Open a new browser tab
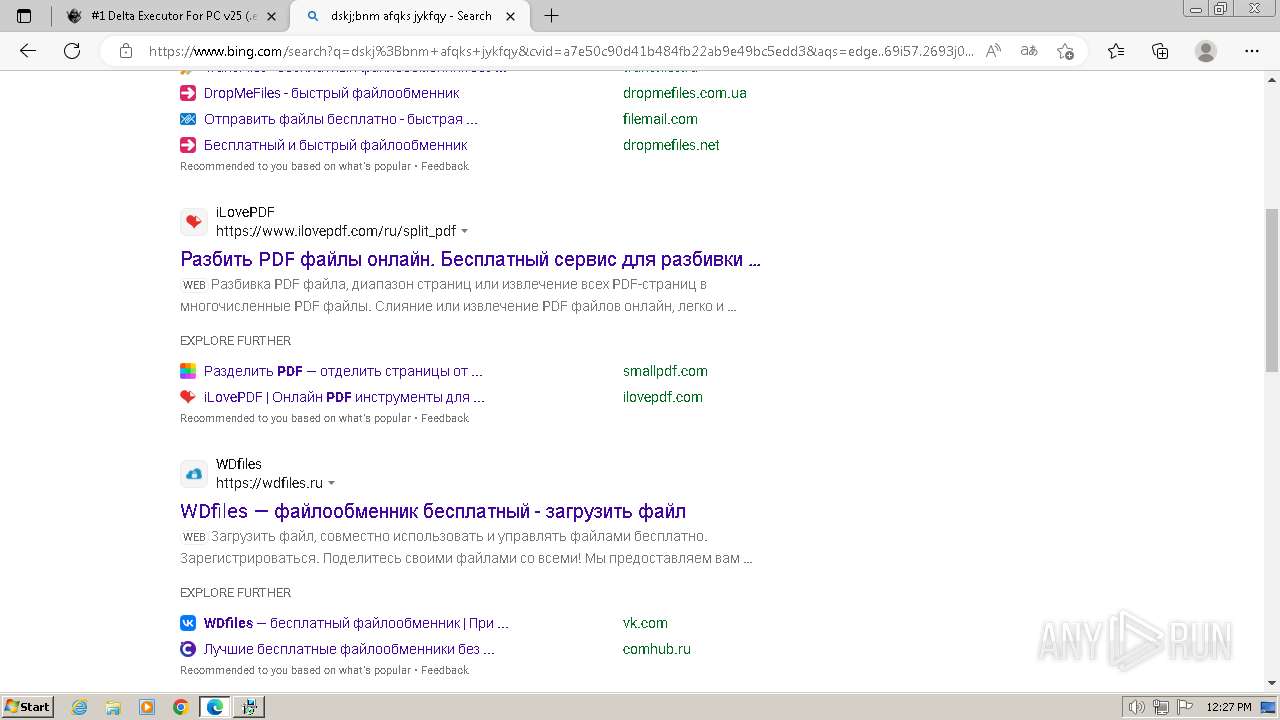This screenshot has height=720, width=1280. (x=551, y=16)
